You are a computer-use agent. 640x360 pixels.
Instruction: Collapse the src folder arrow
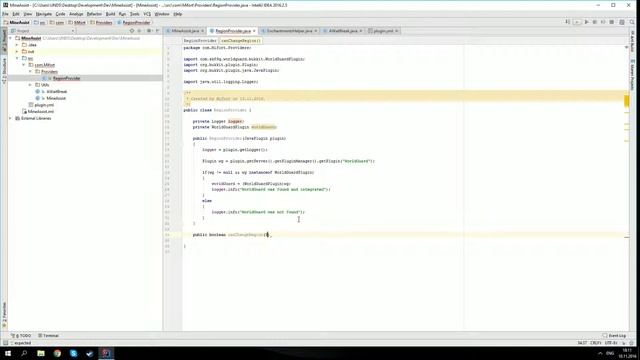point(17,58)
